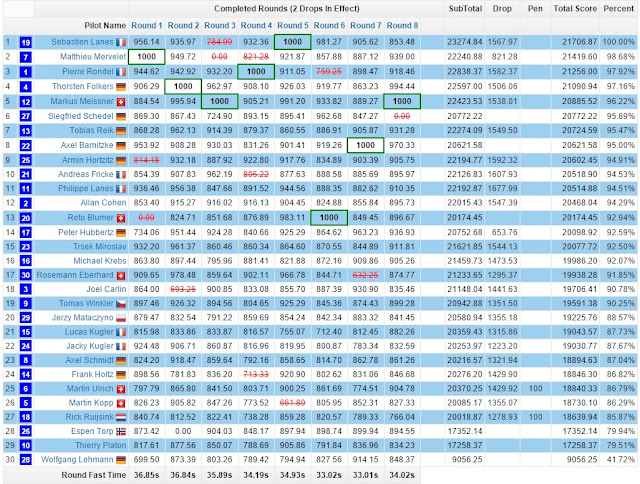This screenshot has height=484, width=640.
Task: Select Reto Blumer's Round 6 score of 1000
Action: [x=329, y=218]
